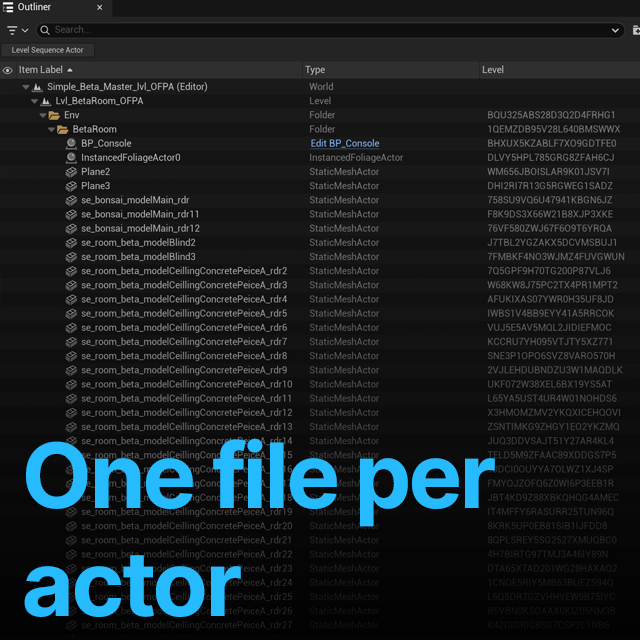The height and width of the screenshot is (640, 640).
Task: Open the Outliner filter options menu
Action: click(18, 30)
